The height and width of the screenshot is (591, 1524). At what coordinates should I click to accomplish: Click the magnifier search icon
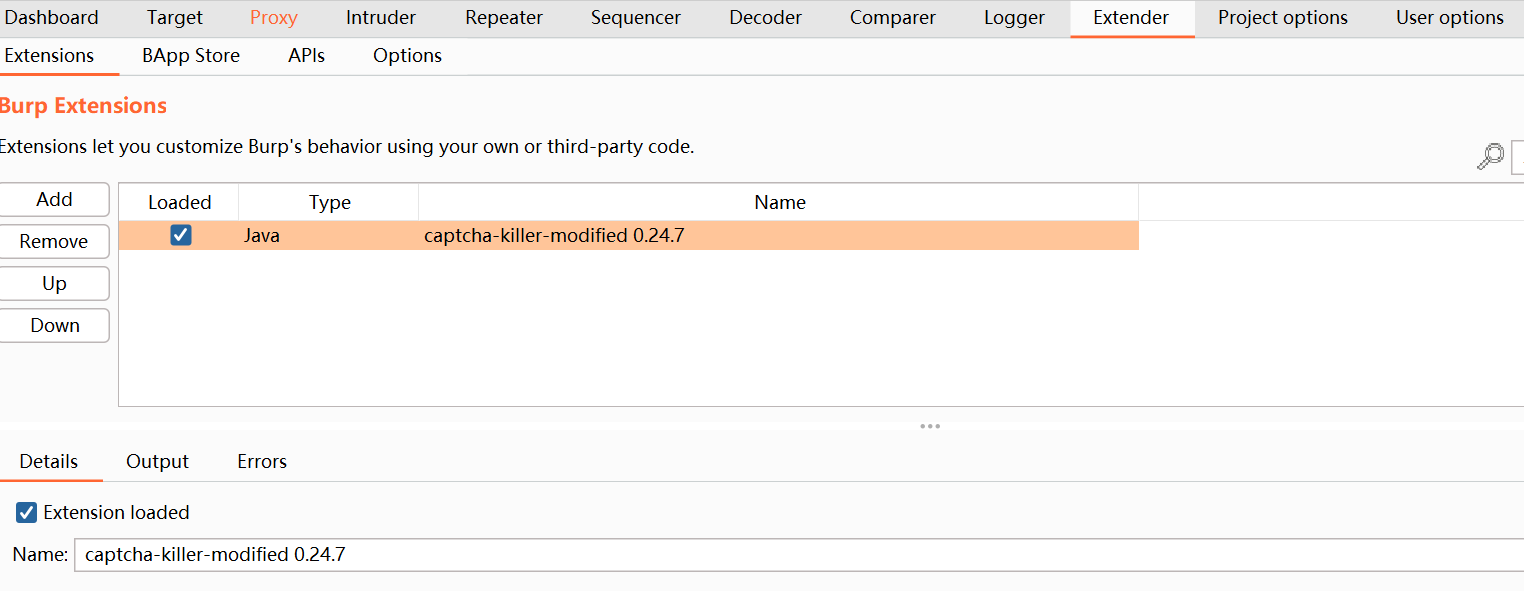1490,157
